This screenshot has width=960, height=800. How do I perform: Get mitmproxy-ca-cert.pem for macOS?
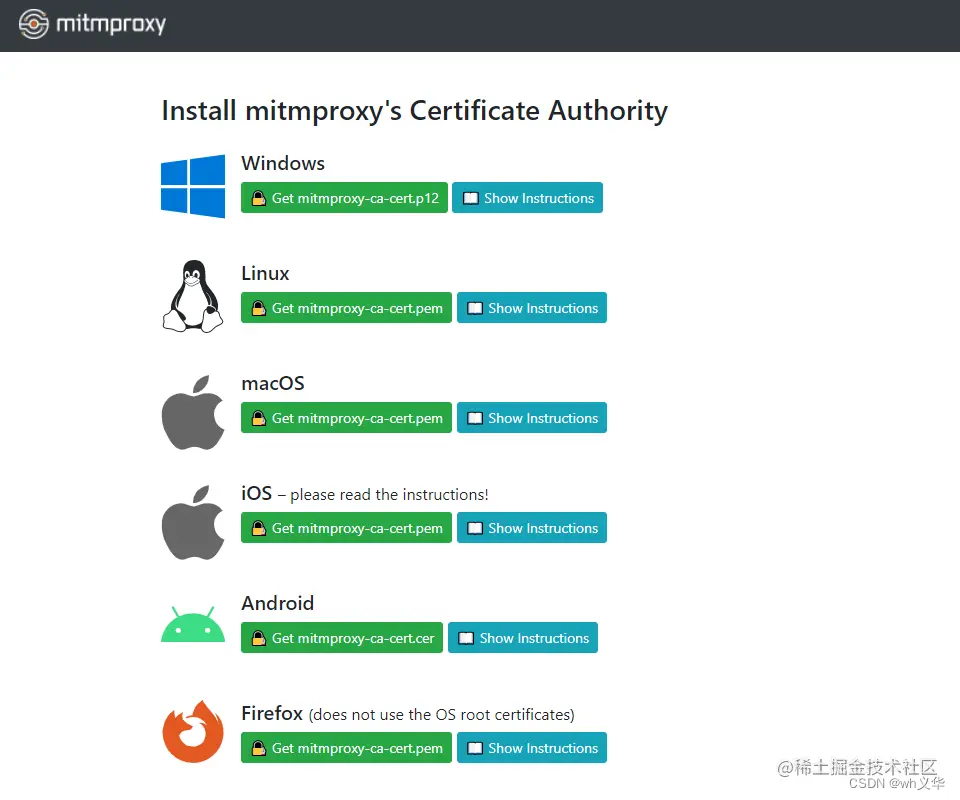(x=346, y=417)
